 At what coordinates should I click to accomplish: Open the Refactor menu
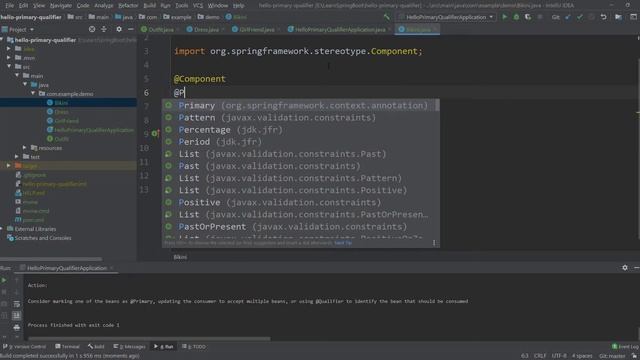coord(128,5)
